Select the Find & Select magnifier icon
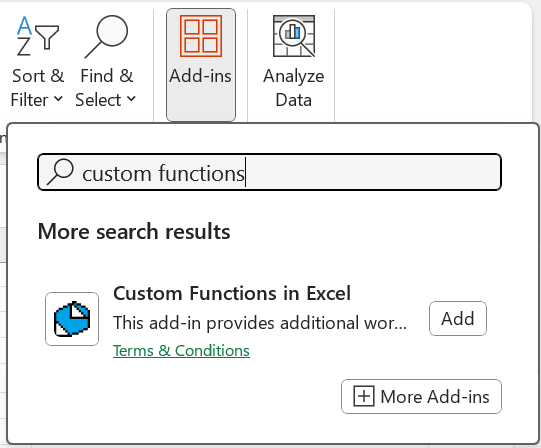 [x=106, y=37]
